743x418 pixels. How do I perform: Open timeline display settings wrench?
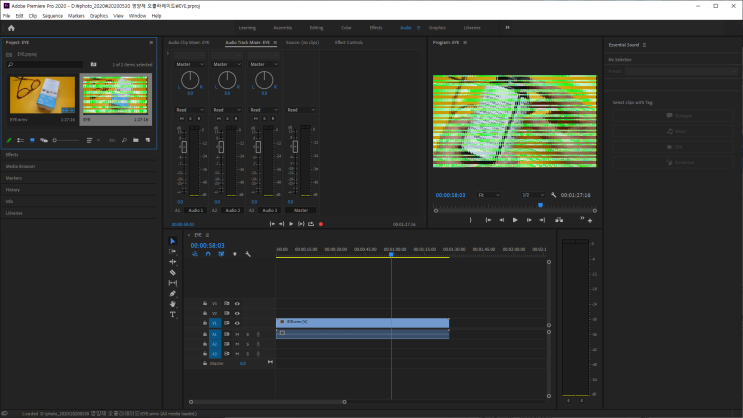coord(248,254)
